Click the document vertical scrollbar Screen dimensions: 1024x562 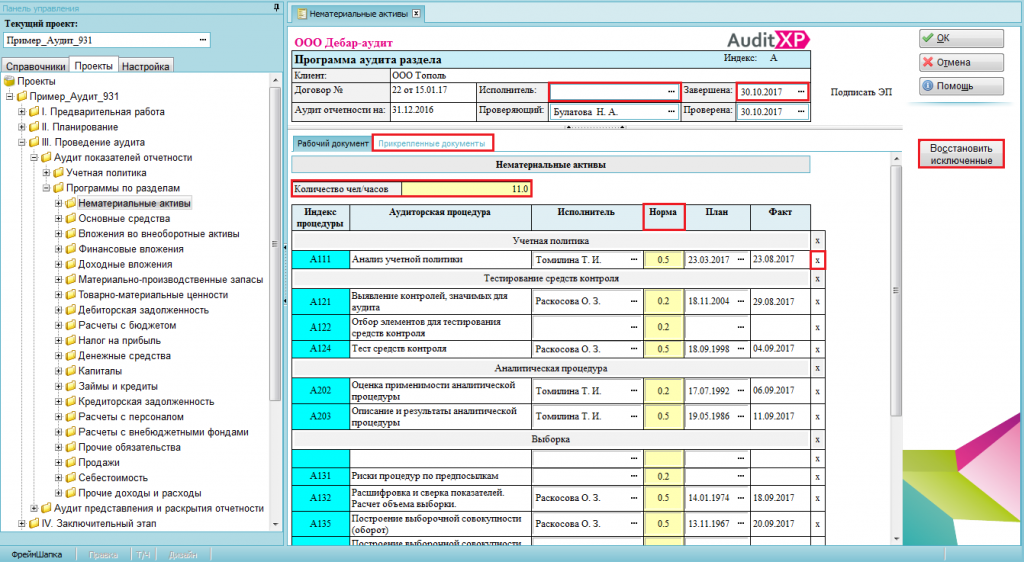click(x=896, y=290)
